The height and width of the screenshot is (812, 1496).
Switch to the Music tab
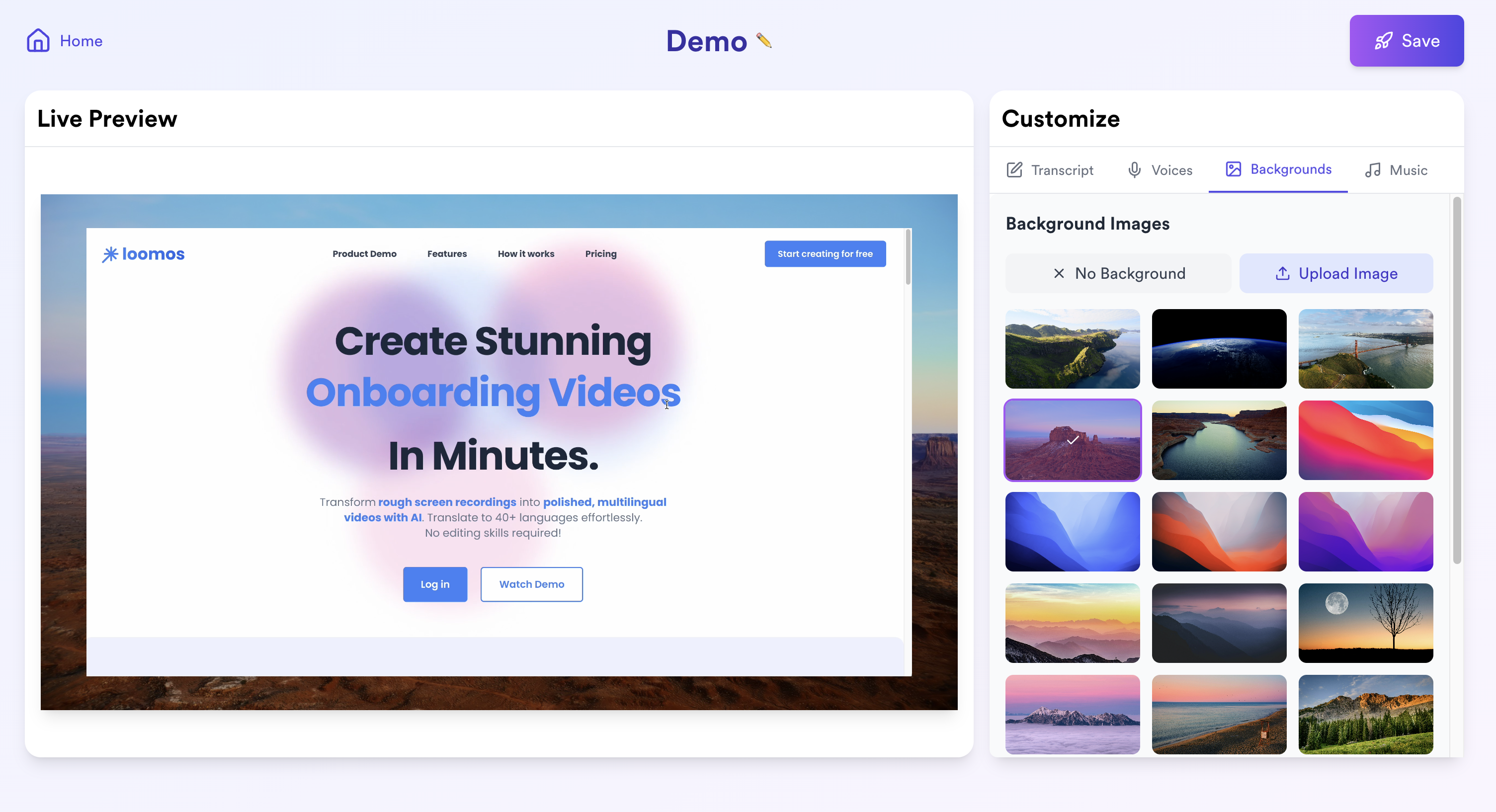click(x=1408, y=170)
